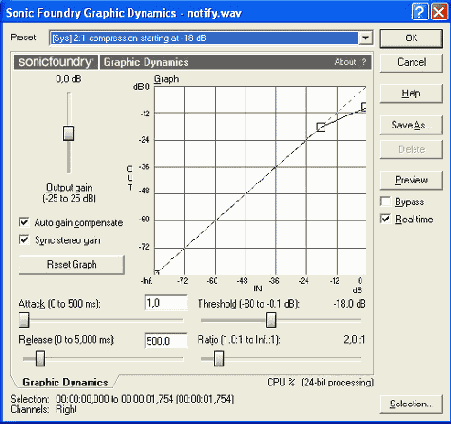Image resolution: width=451 pixels, height=424 pixels.
Task: Select the graph envelope point at -18 dB
Action: click(x=321, y=127)
